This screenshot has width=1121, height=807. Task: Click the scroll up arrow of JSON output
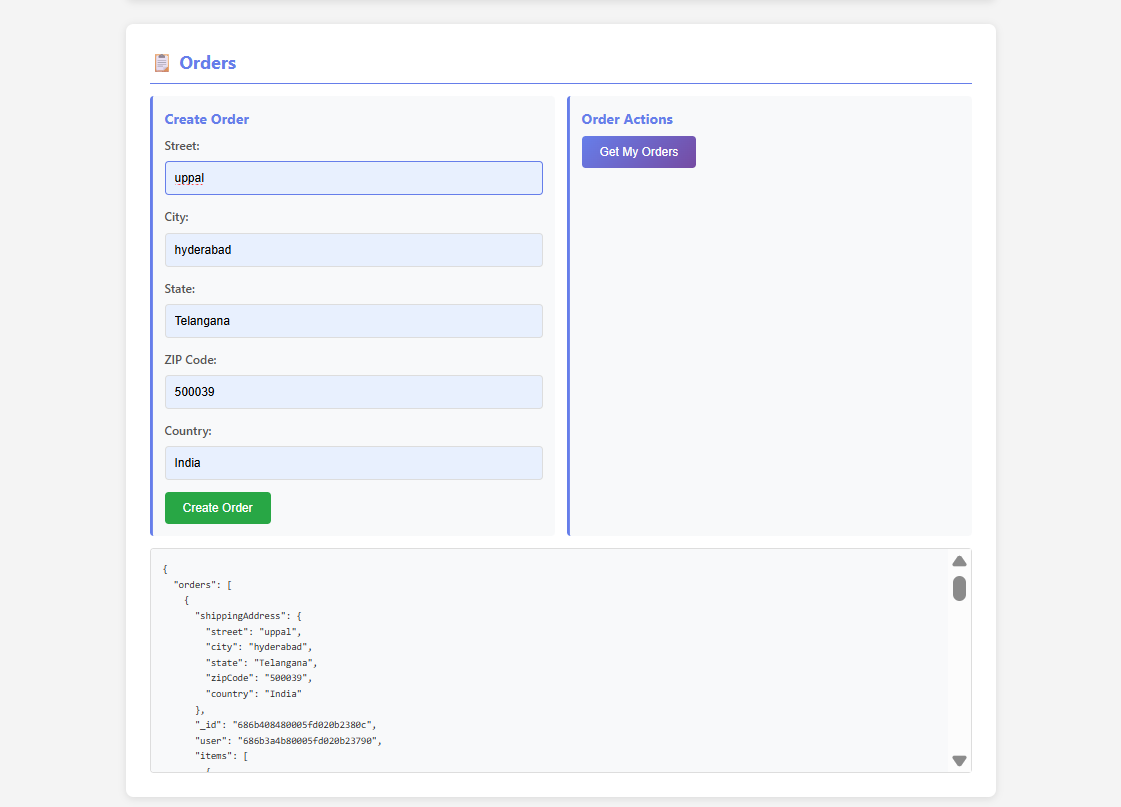[x=959, y=561]
